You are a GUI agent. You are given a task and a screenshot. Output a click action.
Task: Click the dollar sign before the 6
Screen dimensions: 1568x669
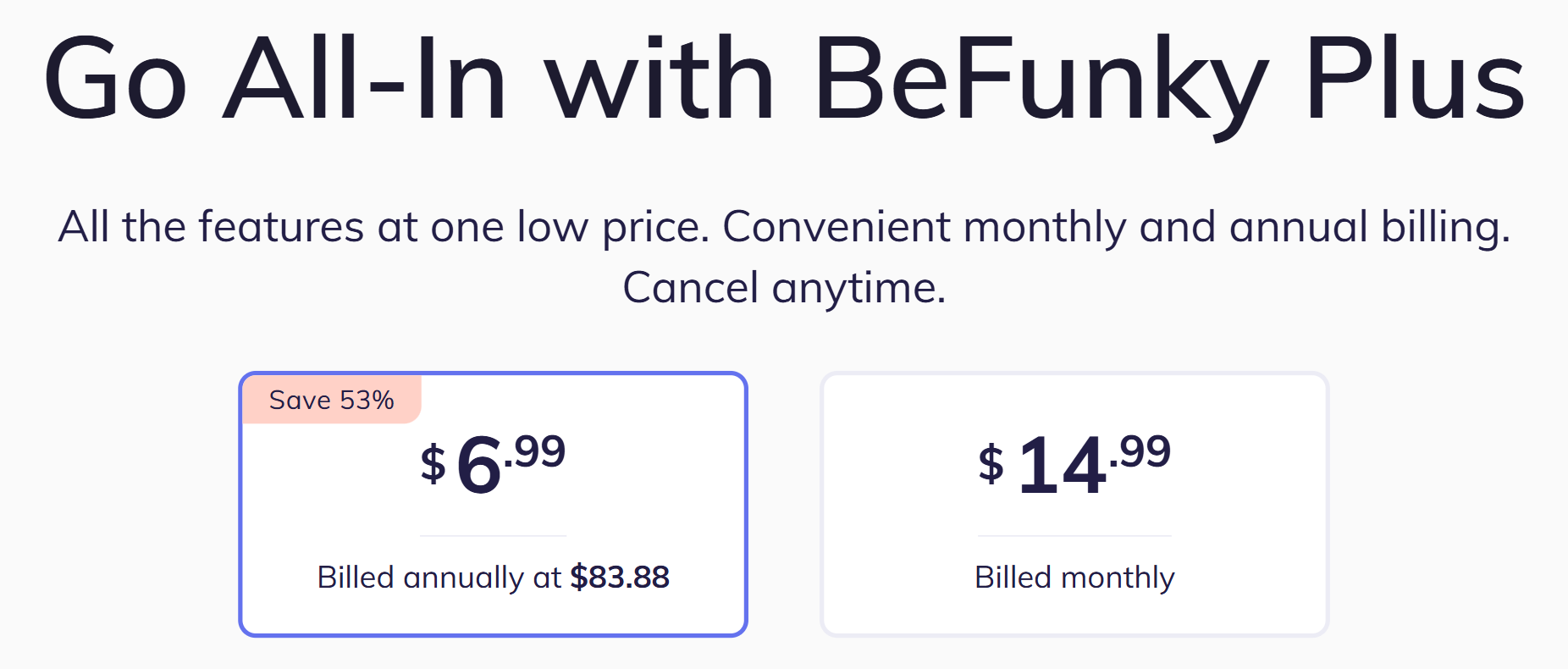(433, 464)
